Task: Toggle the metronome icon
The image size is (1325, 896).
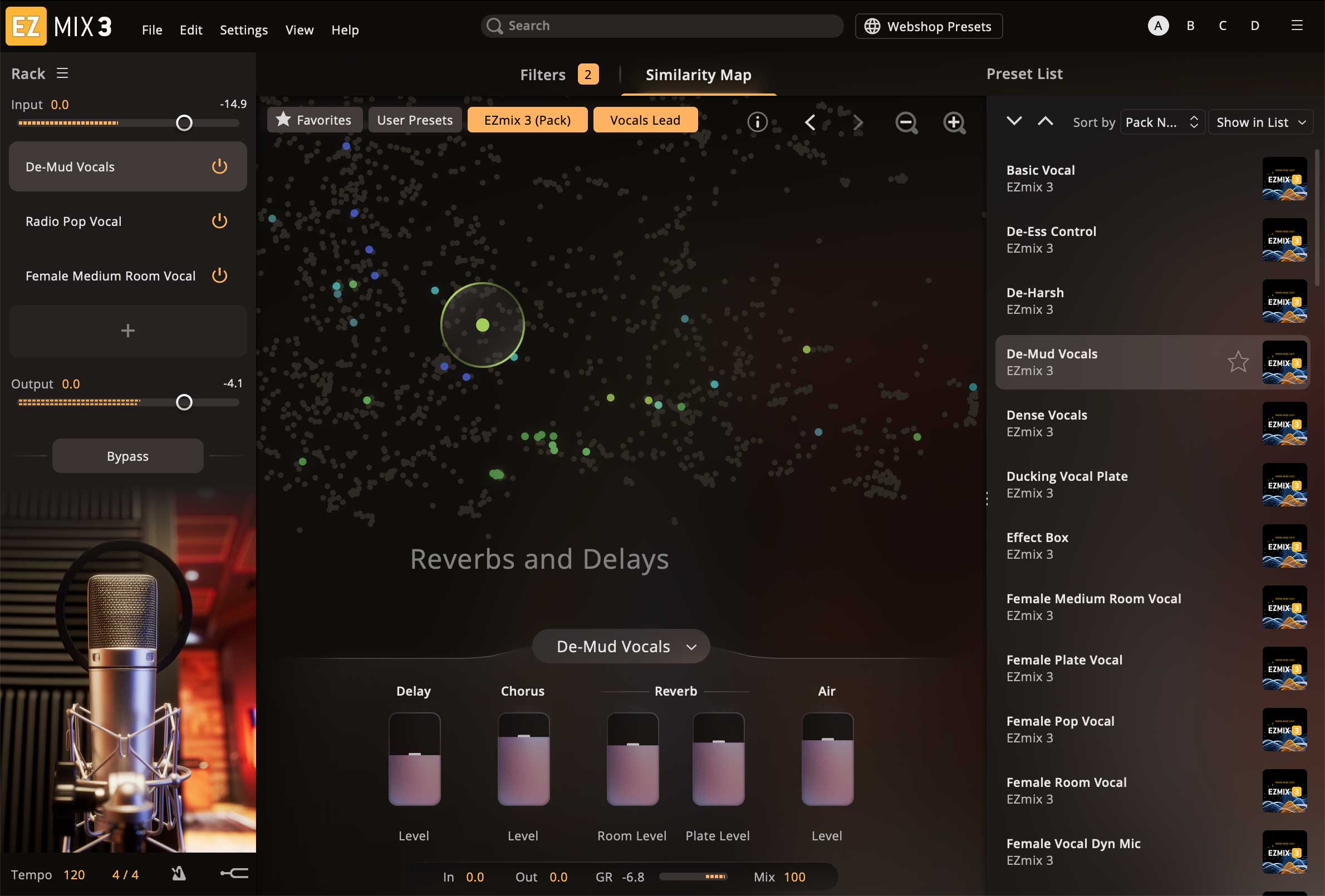Action: coord(179,873)
